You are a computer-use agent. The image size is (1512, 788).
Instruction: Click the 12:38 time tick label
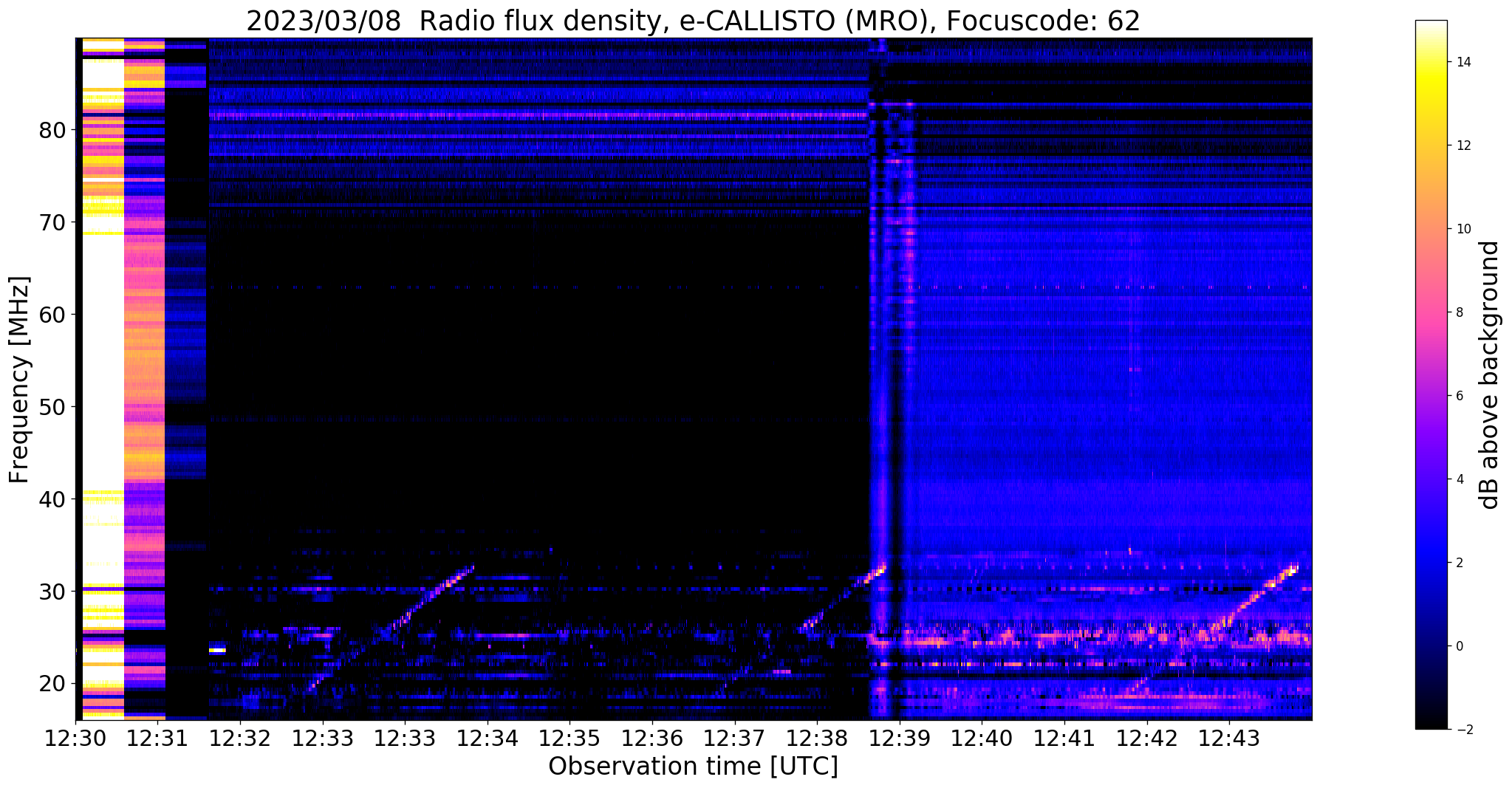coord(817,738)
